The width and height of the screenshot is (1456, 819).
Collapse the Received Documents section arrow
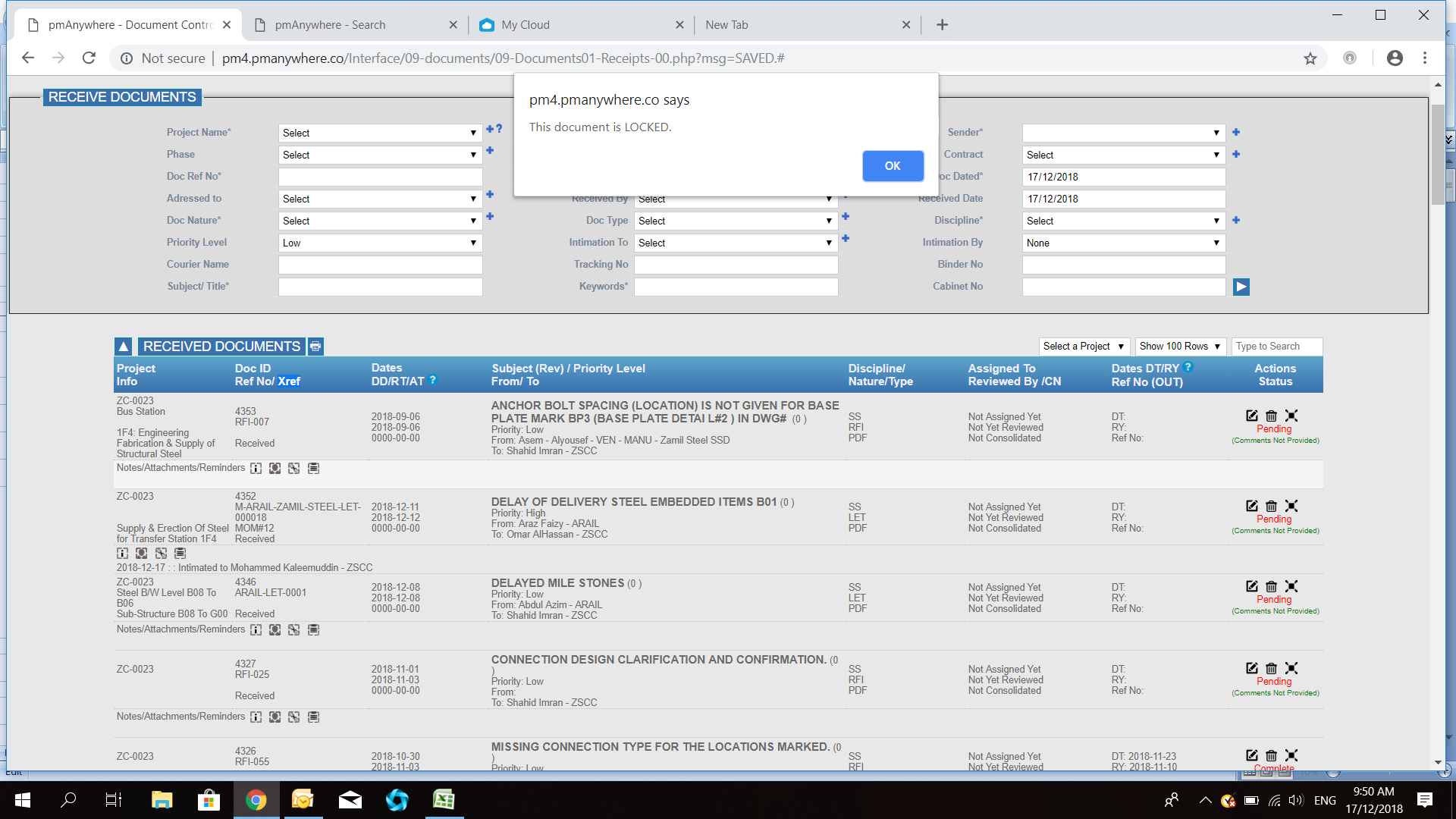coord(124,347)
